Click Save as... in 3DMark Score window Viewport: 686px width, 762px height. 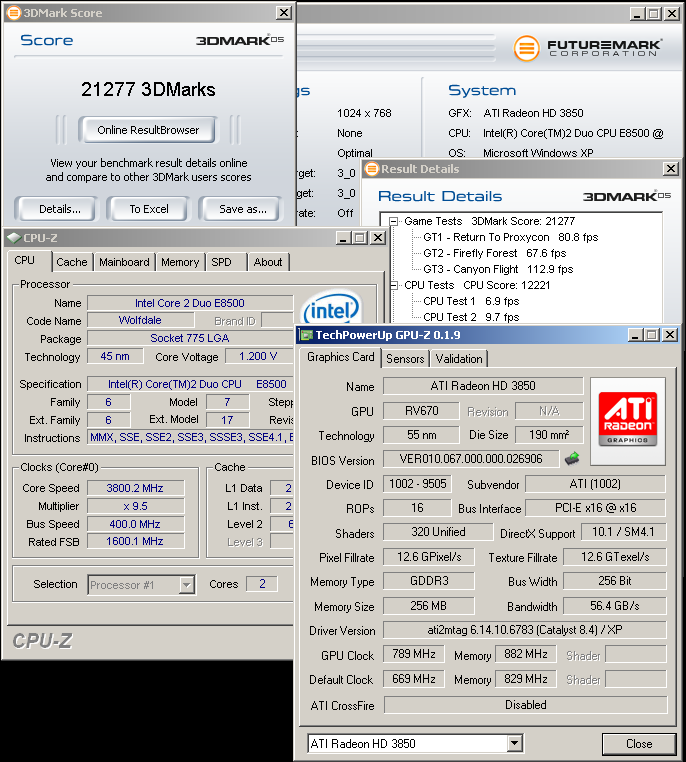[x=242, y=209]
